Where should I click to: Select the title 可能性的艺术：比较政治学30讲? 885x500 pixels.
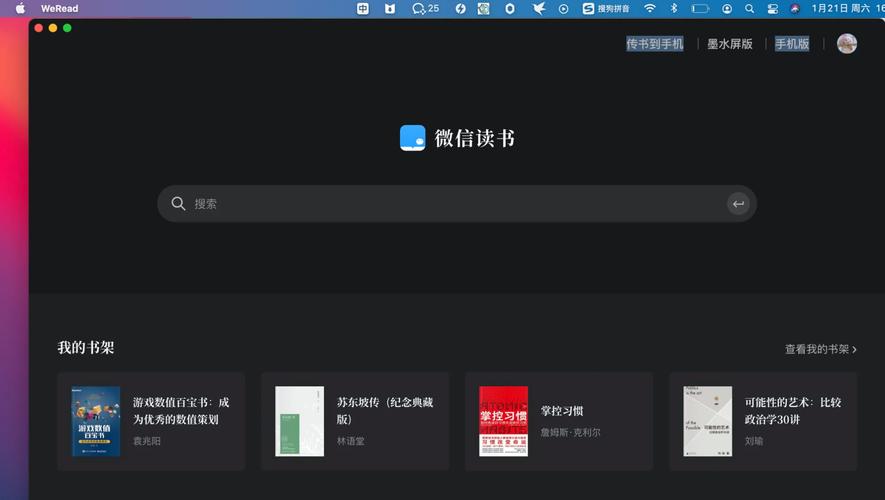(793, 411)
